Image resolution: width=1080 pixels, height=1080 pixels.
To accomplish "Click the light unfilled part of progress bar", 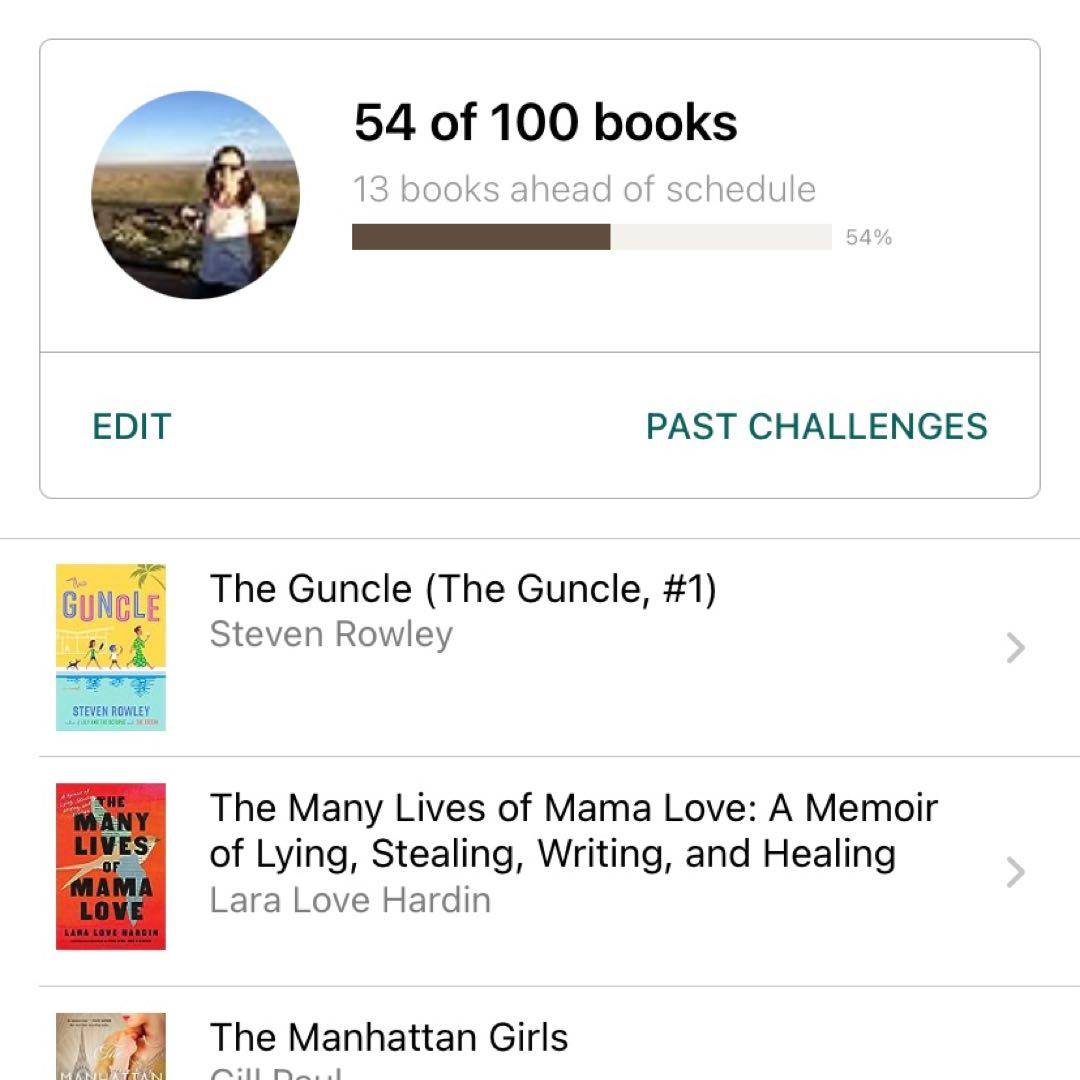I will [x=720, y=237].
